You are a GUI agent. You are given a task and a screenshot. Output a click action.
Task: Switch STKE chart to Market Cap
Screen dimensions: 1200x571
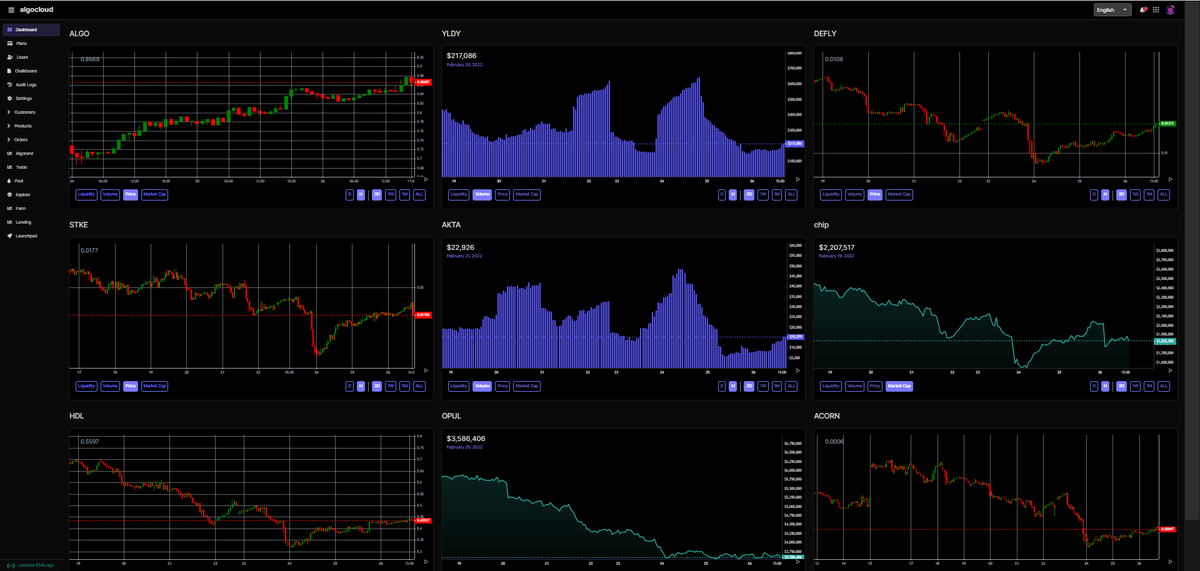point(154,385)
